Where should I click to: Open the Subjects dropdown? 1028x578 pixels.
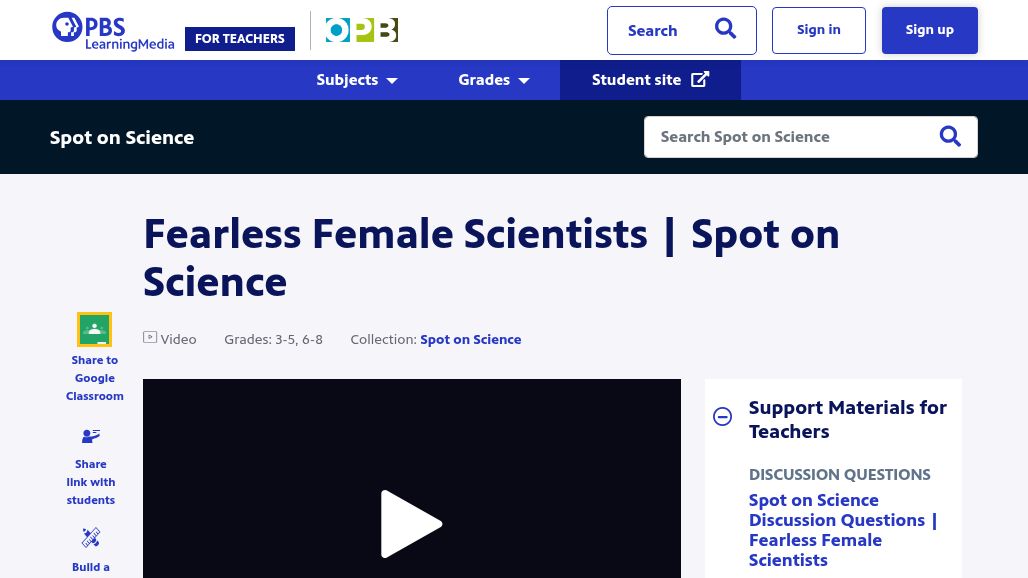tap(356, 80)
